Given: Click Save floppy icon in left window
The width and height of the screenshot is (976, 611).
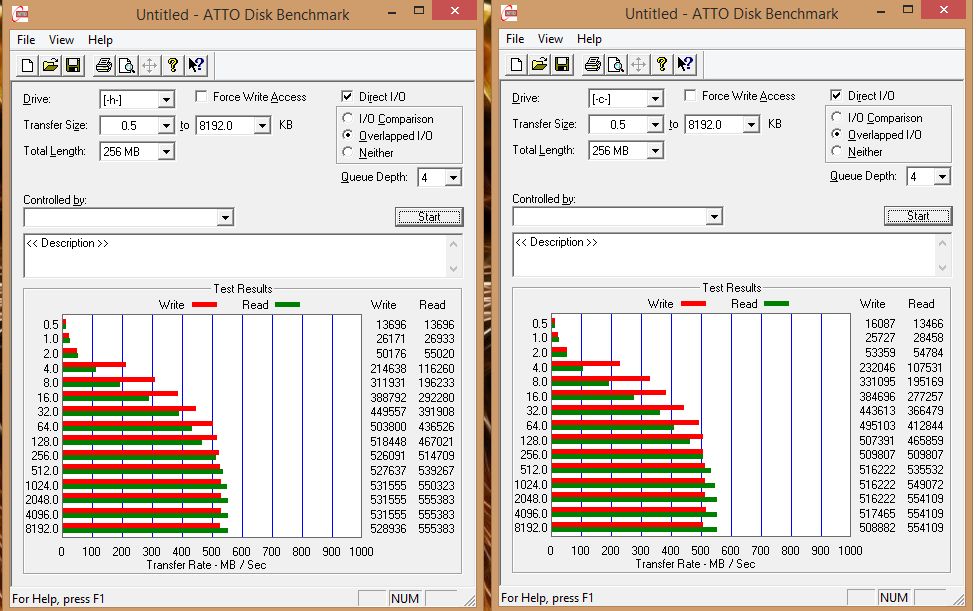Looking at the screenshot, I should pos(73,65).
